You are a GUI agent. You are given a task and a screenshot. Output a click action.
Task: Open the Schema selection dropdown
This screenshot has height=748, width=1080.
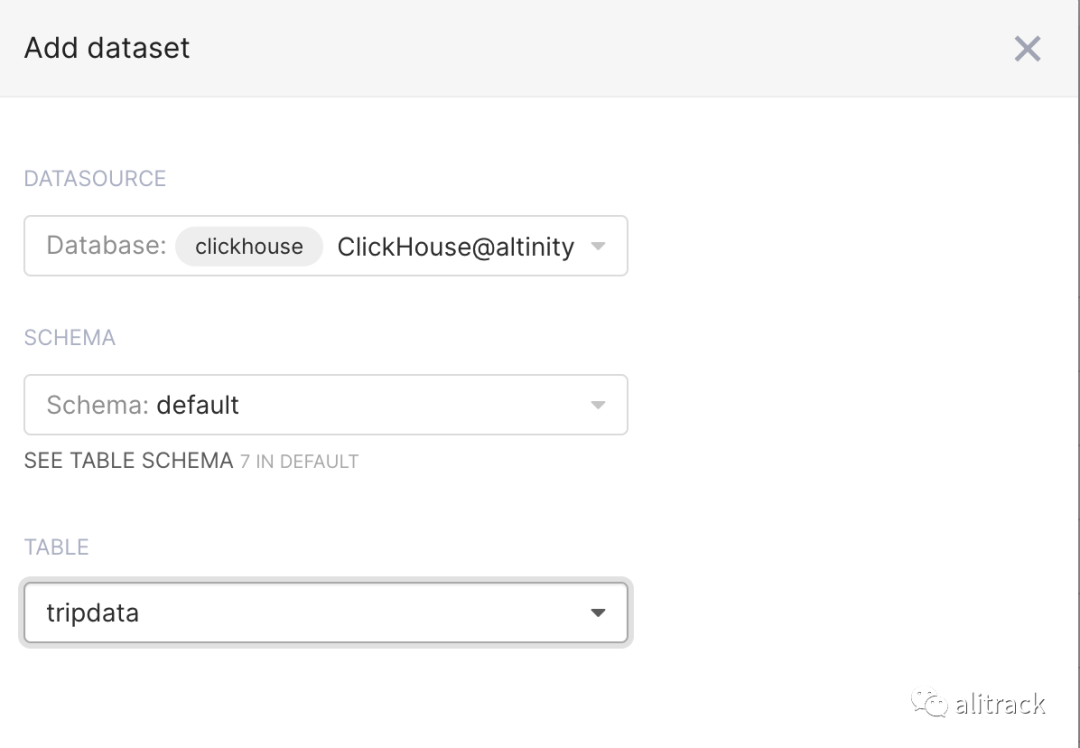[325, 405]
